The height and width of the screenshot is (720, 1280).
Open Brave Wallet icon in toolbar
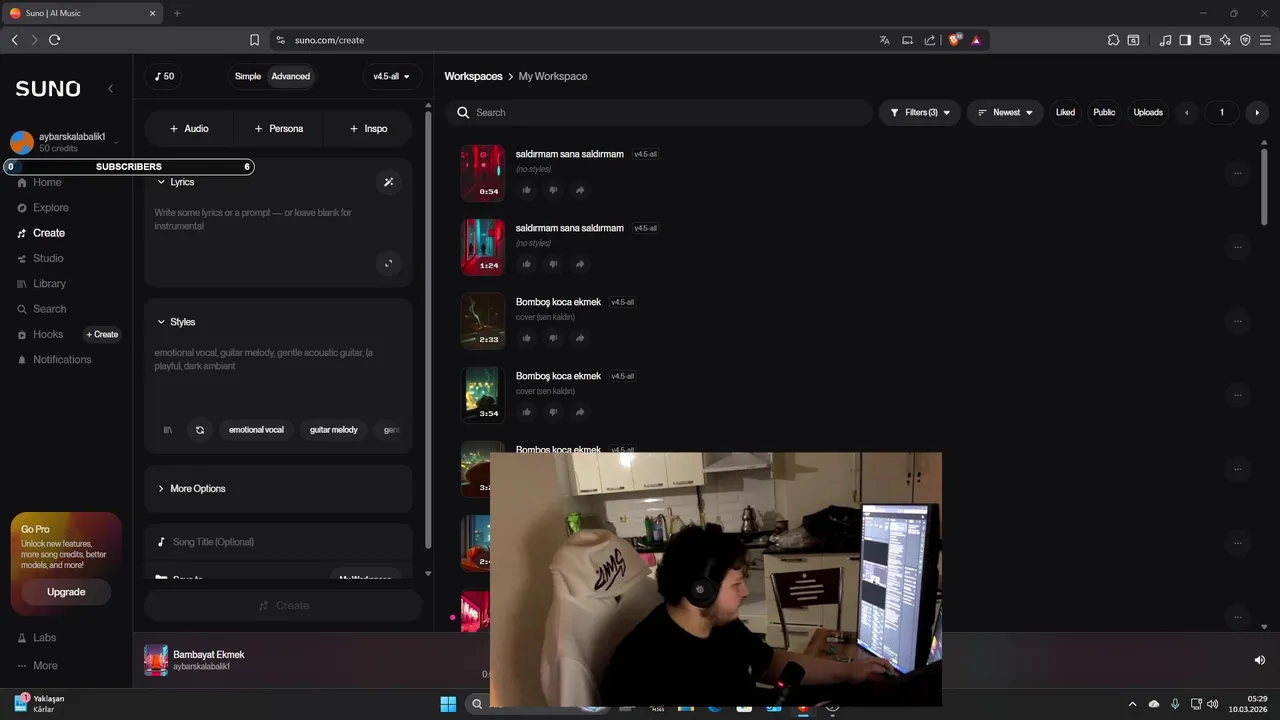click(x=1205, y=40)
